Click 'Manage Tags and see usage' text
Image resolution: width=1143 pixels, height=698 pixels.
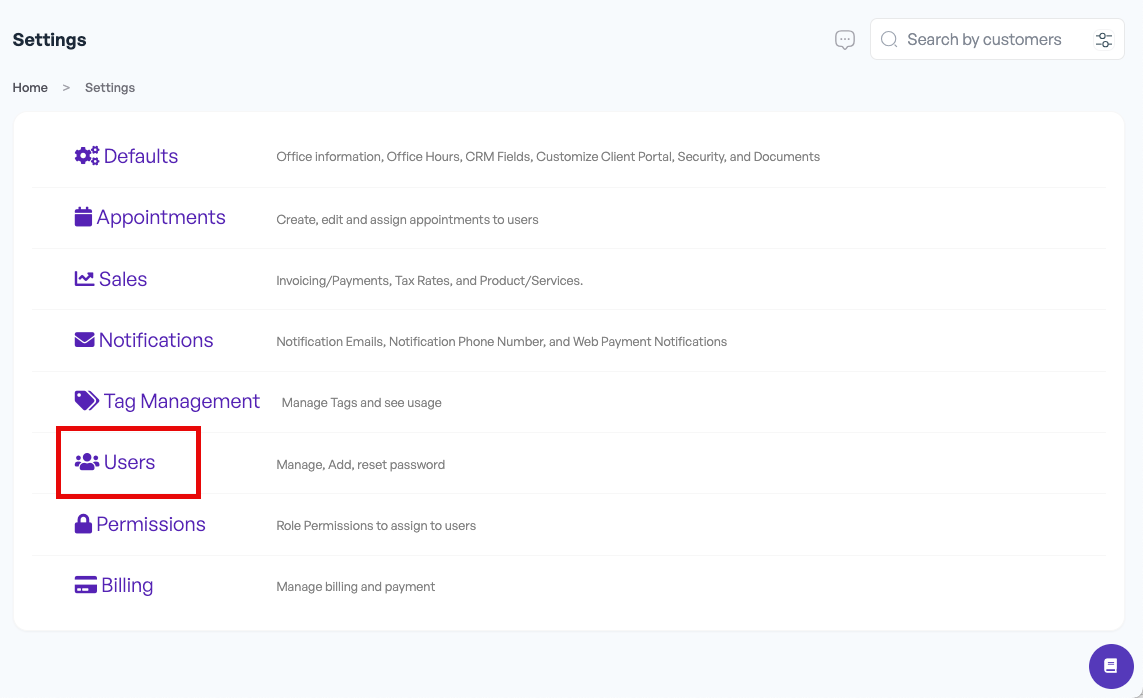362,403
